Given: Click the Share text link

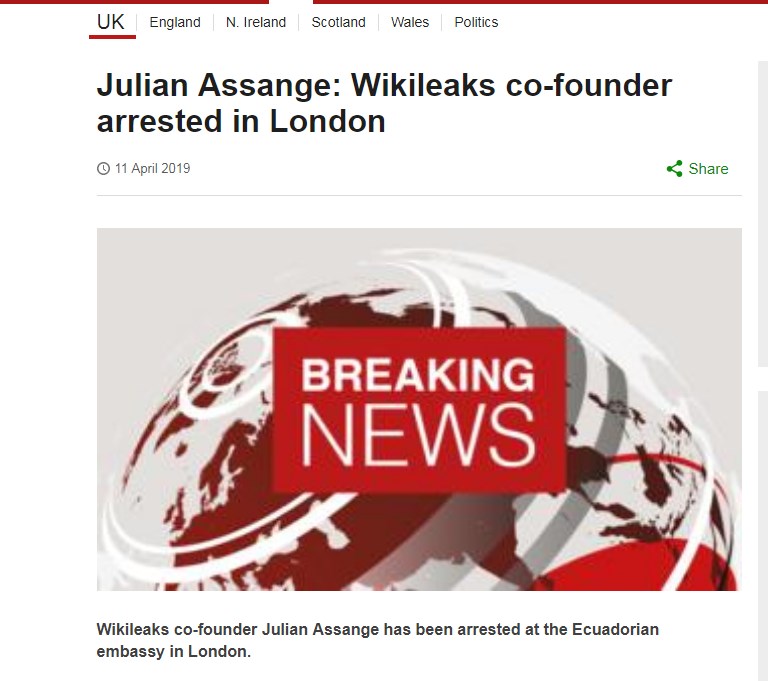Looking at the screenshot, I should coord(708,169).
